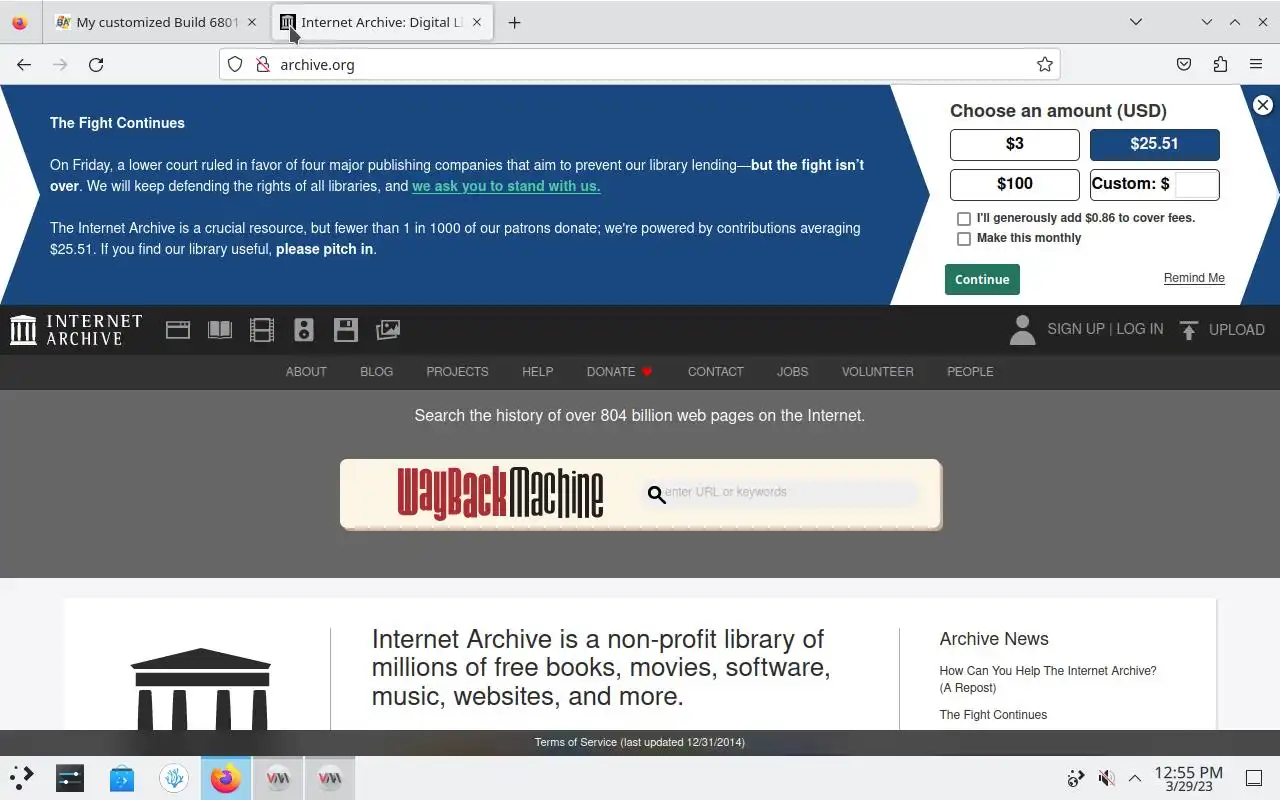The height and width of the screenshot is (800, 1280).
Task: Open the ABOUT menu item
Action: tap(306, 372)
